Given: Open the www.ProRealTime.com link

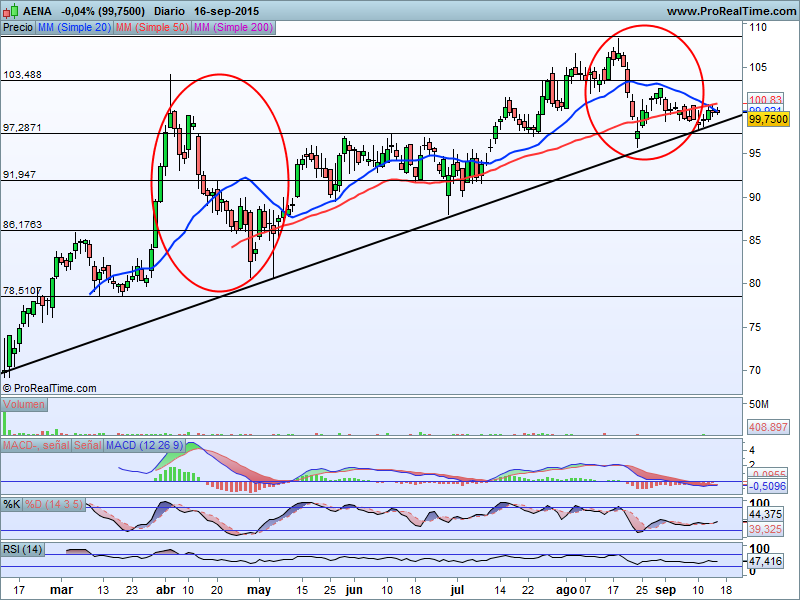Looking at the screenshot, I should [x=730, y=10].
